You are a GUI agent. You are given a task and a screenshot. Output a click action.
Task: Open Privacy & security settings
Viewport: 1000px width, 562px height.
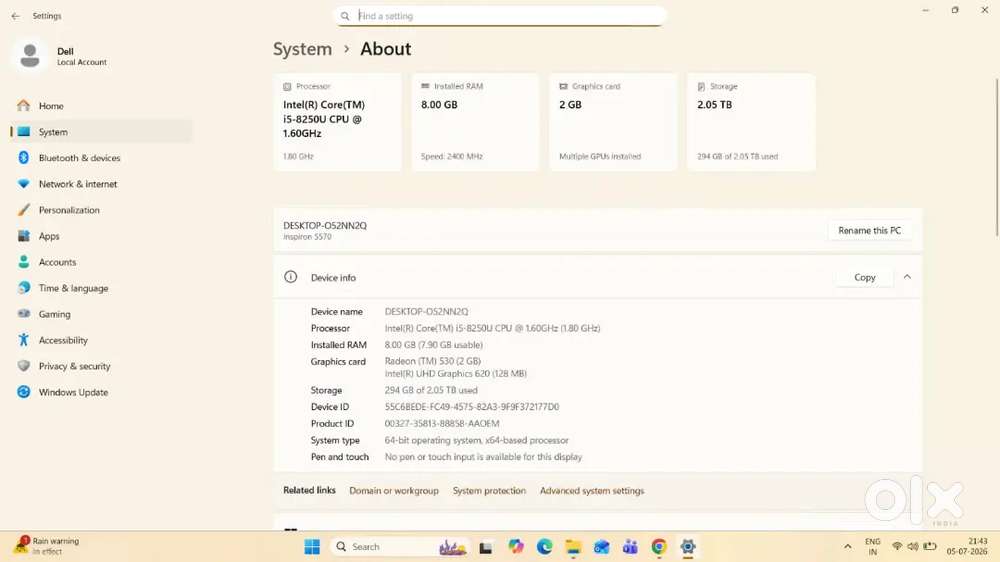(102, 366)
